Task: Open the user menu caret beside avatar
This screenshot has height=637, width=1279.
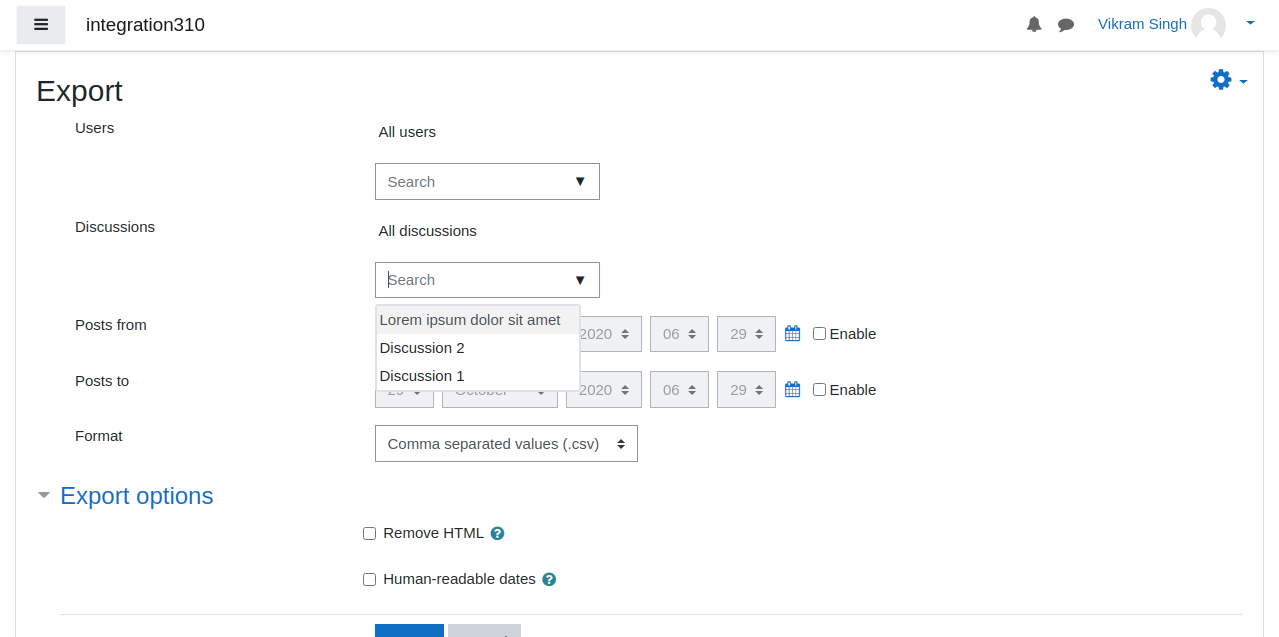Action: (1250, 22)
